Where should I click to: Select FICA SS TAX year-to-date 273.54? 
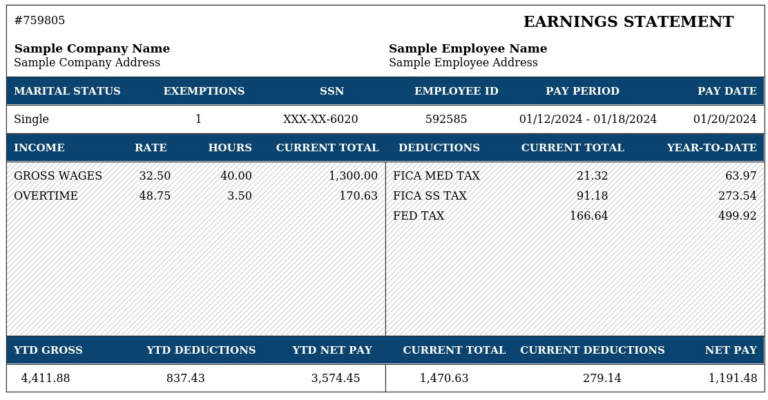click(x=738, y=196)
